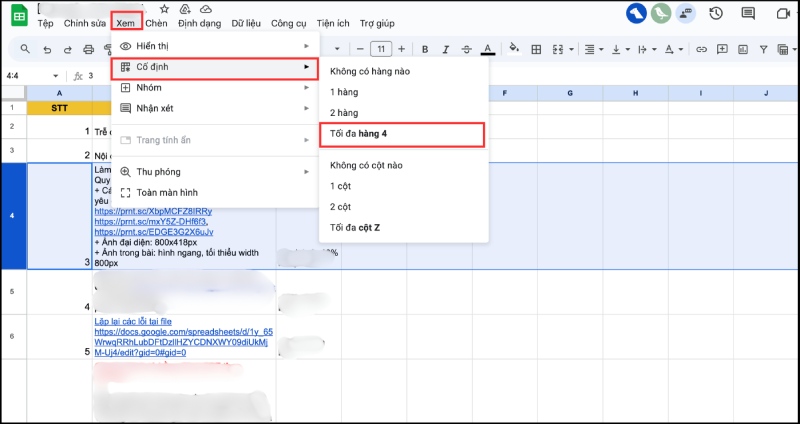Viewport: 800px width, 424px height.
Task: Start a Meet video call
Action: tap(783, 14)
